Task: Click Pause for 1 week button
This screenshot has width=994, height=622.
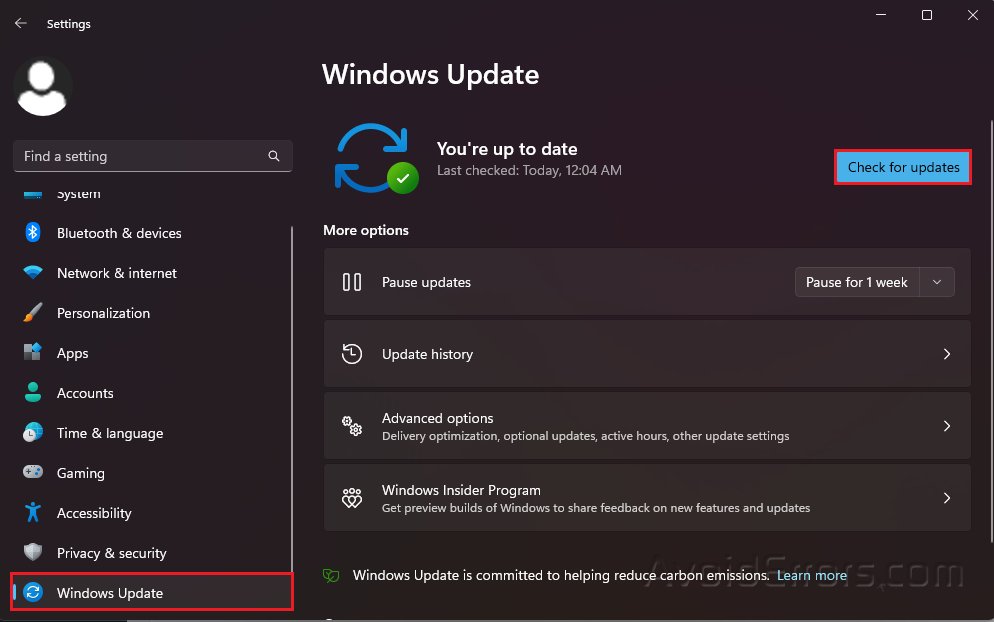Action: (857, 282)
